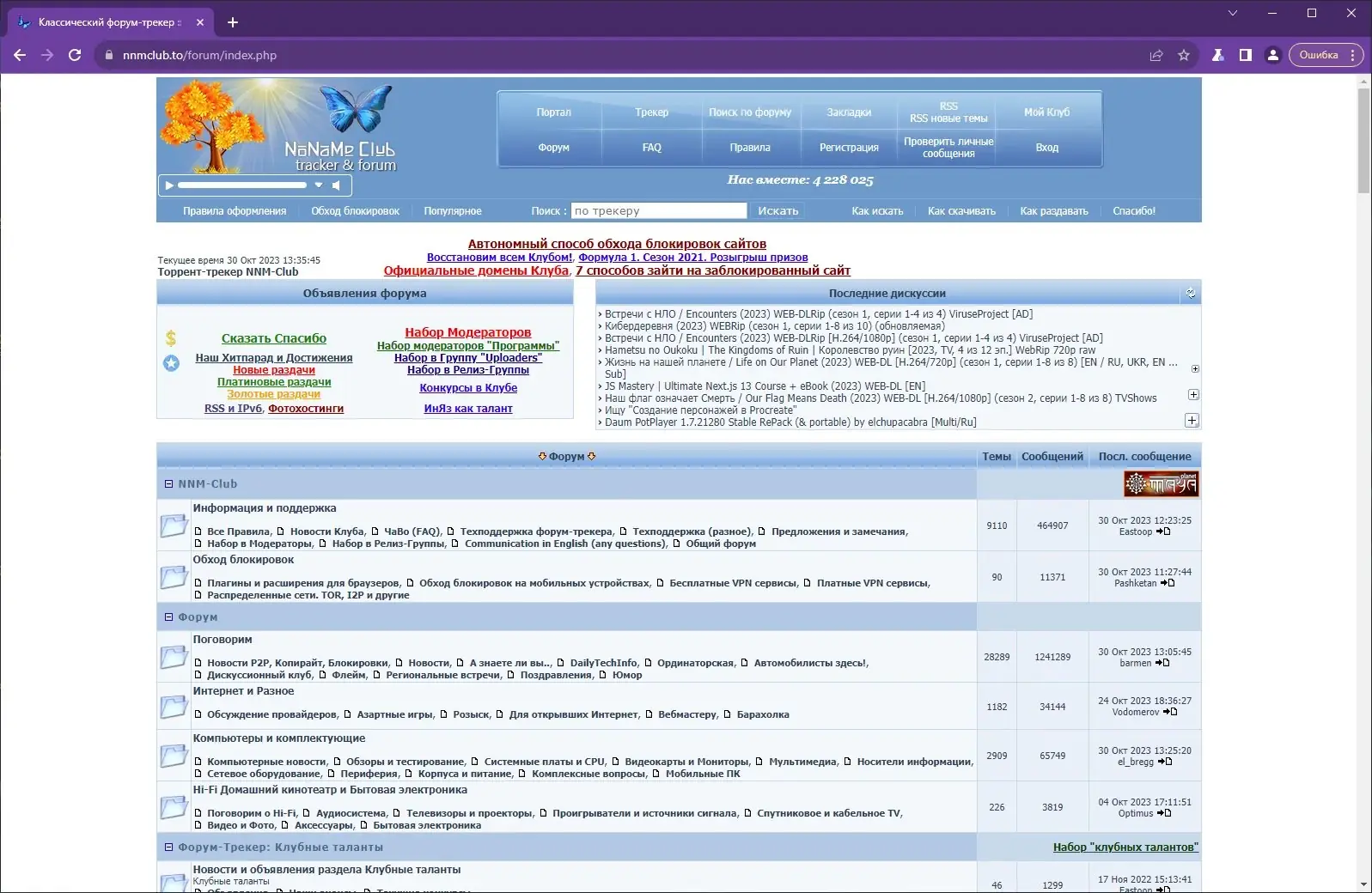Mute the header audio player speaker icon
Screen dimensions: 1372x893
click(337, 185)
